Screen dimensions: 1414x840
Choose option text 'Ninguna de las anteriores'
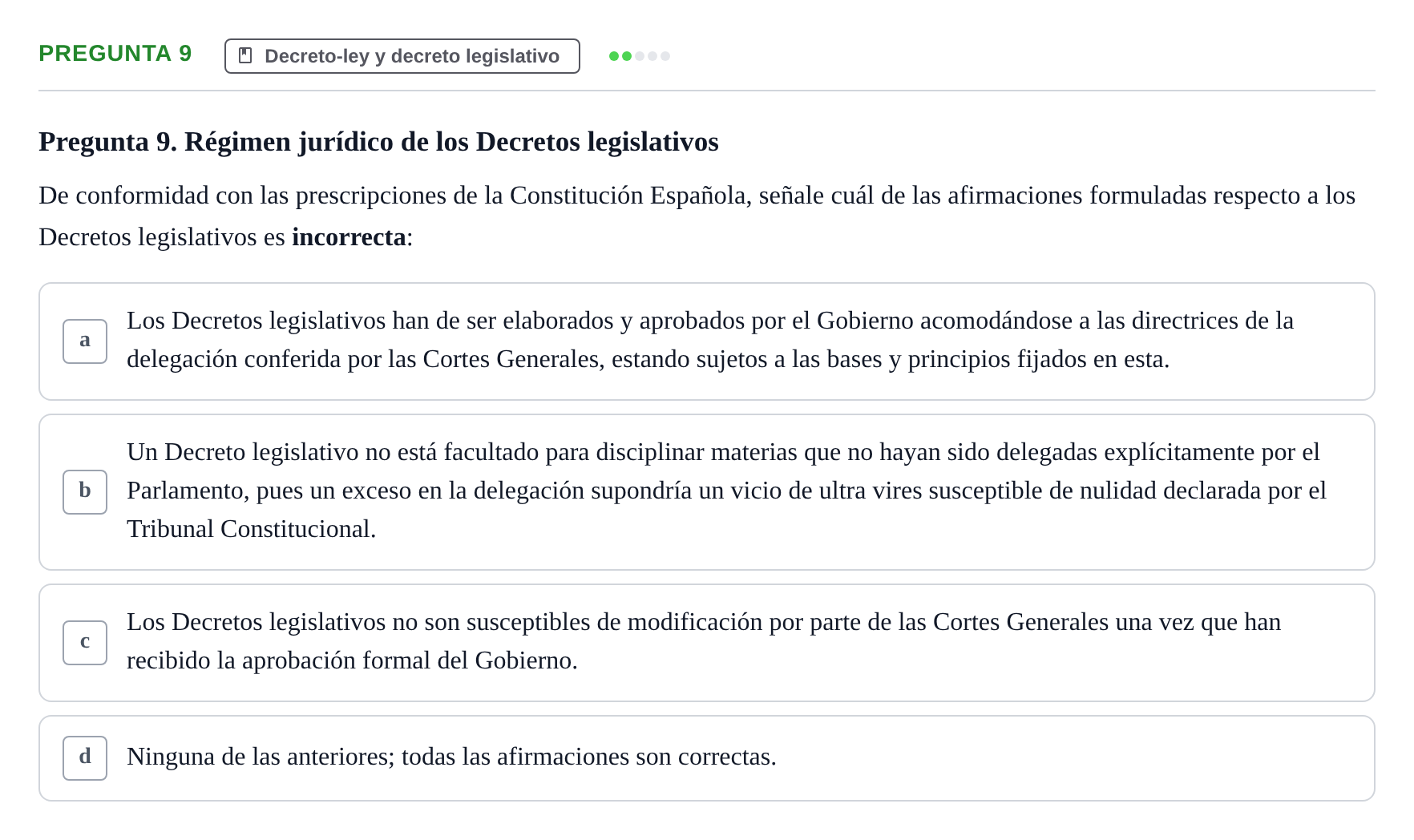tap(451, 757)
